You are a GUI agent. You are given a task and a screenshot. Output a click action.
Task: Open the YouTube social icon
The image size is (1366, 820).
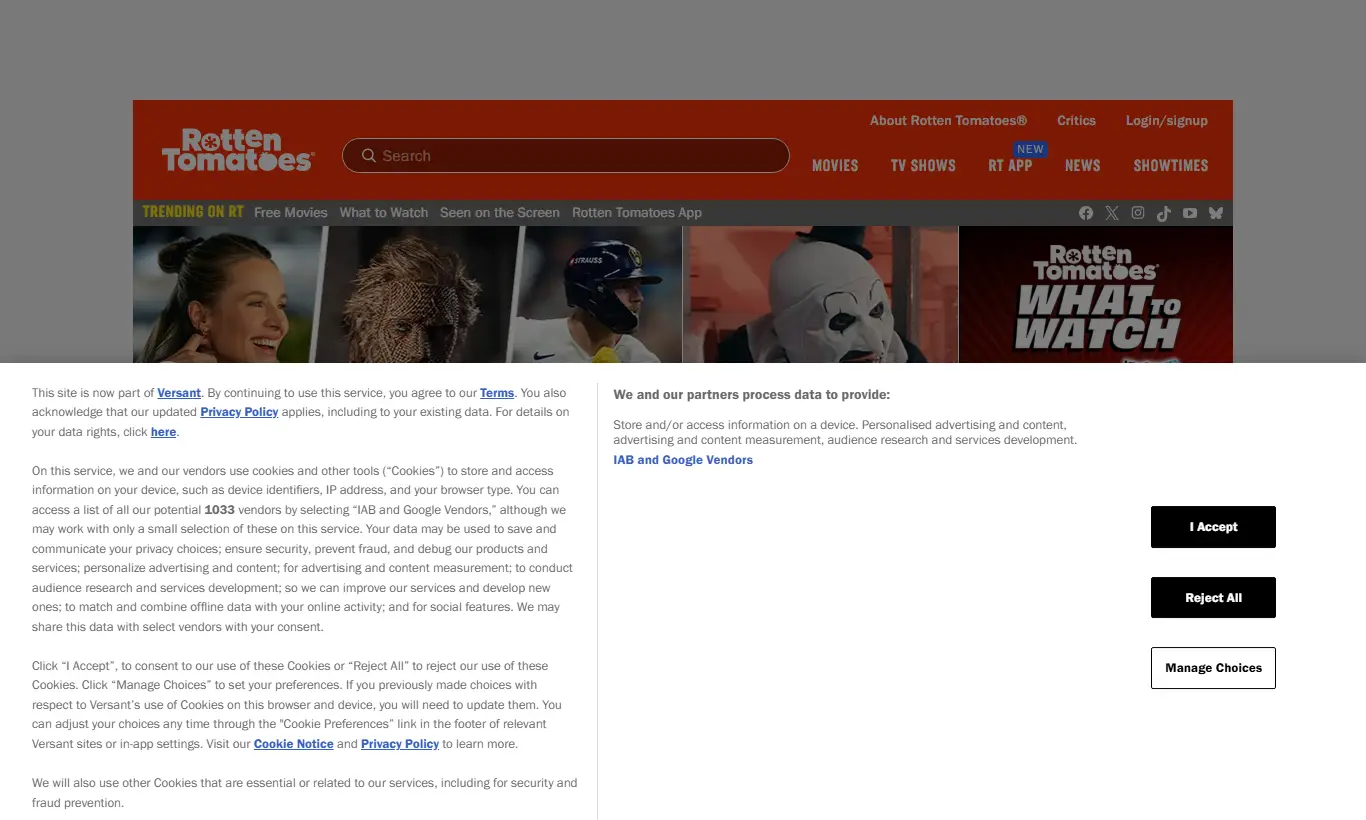1190,213
